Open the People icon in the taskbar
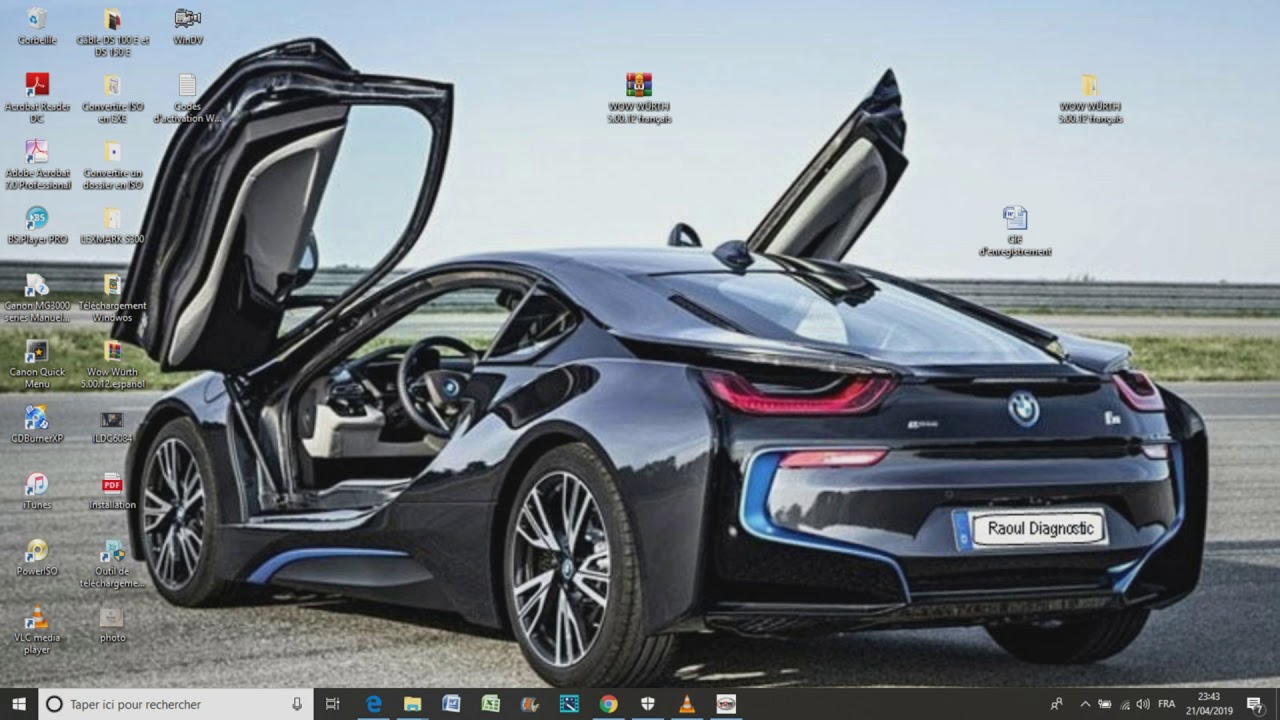This screenshot has width=1280, height=720. click(x=1056, y=704)
